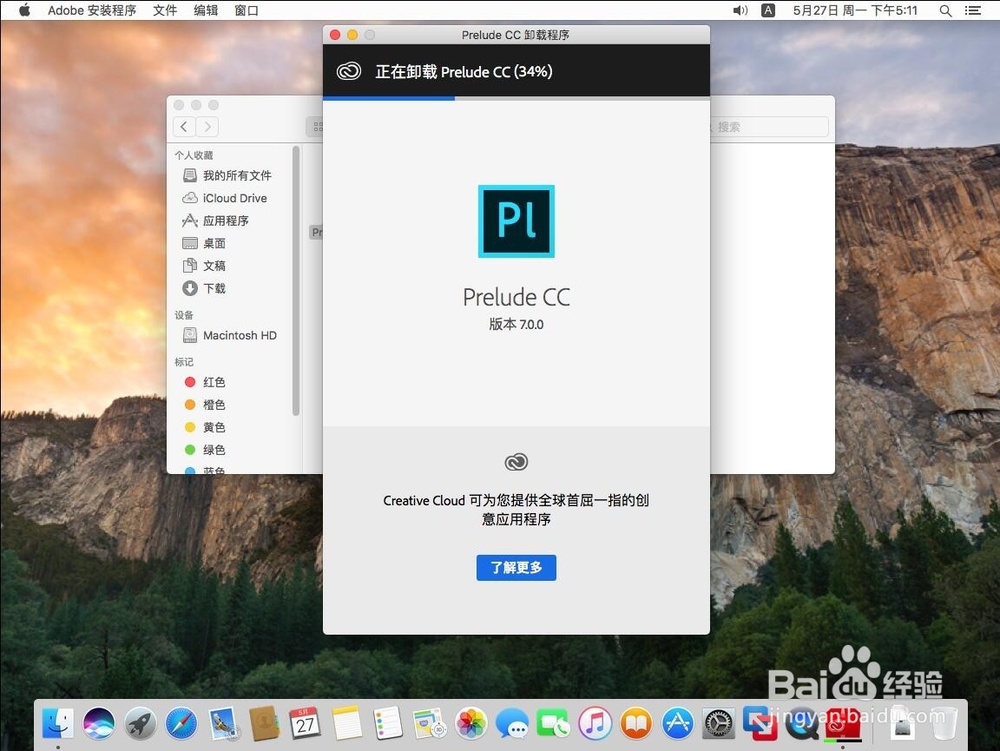Screen dimensions: 1000x751
Task: Open iTunes from the Dock
Action: [595, 724]
